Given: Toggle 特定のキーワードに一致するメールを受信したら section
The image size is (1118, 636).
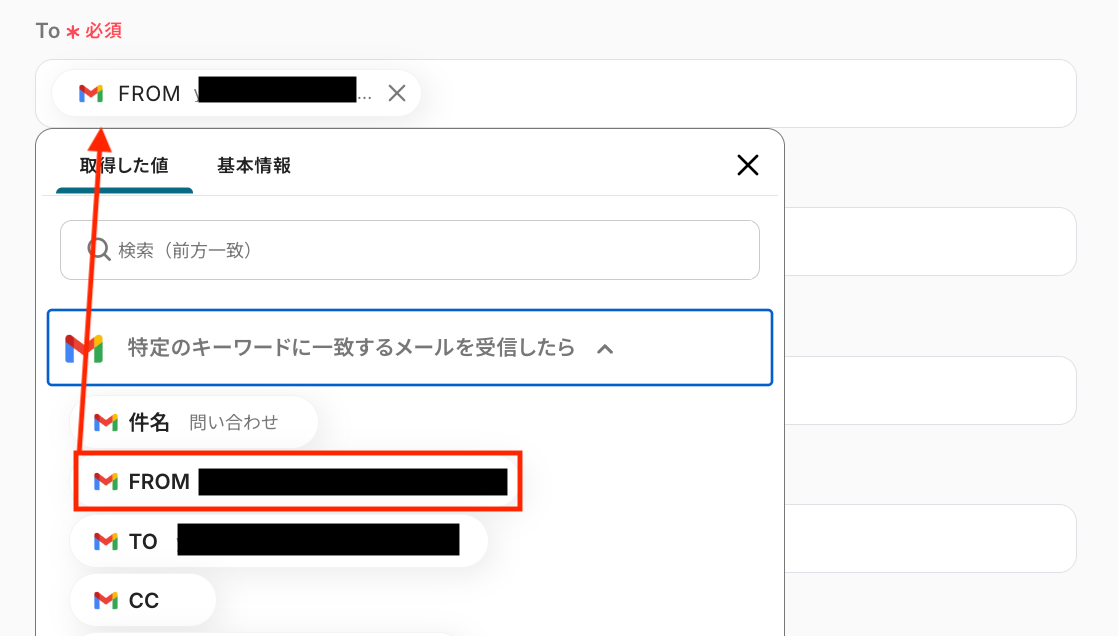Looking at the screenshot, I should 351,348.
